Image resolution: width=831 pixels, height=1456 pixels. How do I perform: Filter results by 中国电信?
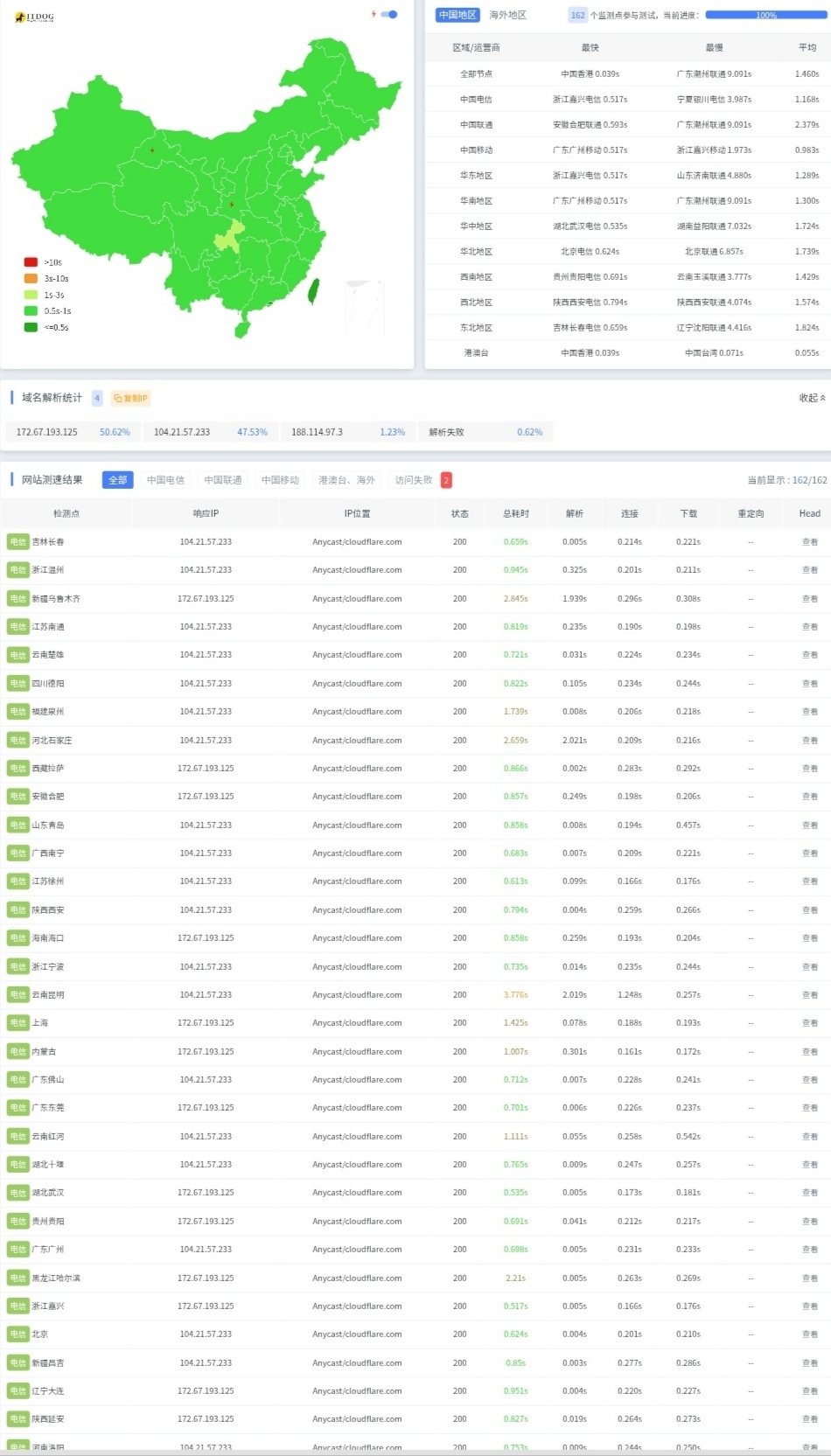pyautogui.click(x=165, y=480)
